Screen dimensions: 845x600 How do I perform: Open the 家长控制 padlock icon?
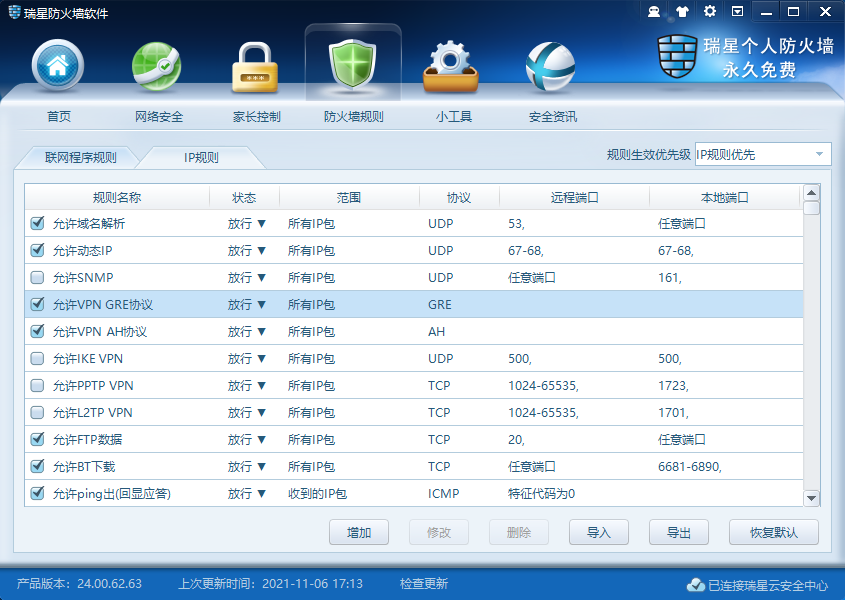[255, 67]
